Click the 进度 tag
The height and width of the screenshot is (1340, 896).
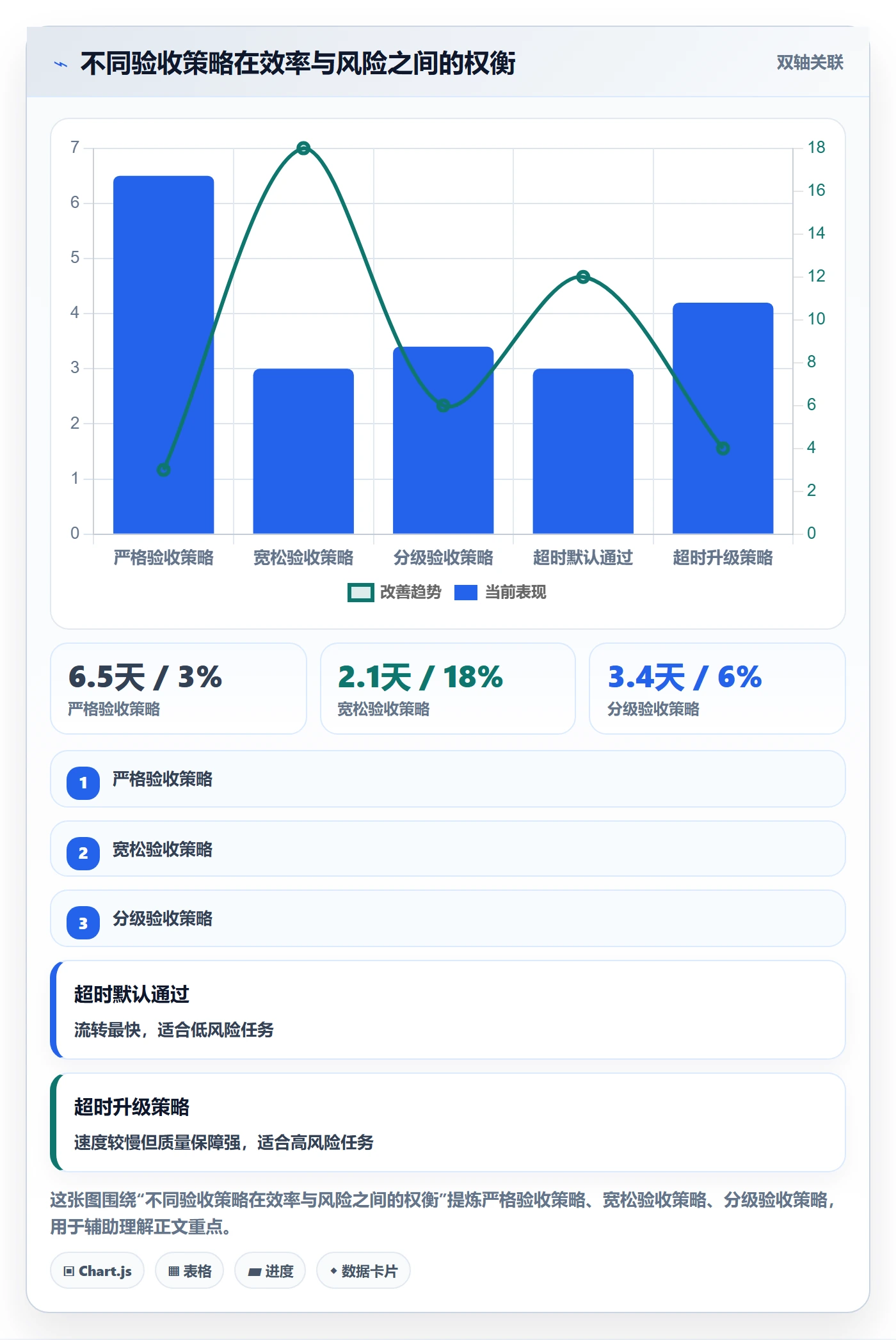pos(270,1271)
